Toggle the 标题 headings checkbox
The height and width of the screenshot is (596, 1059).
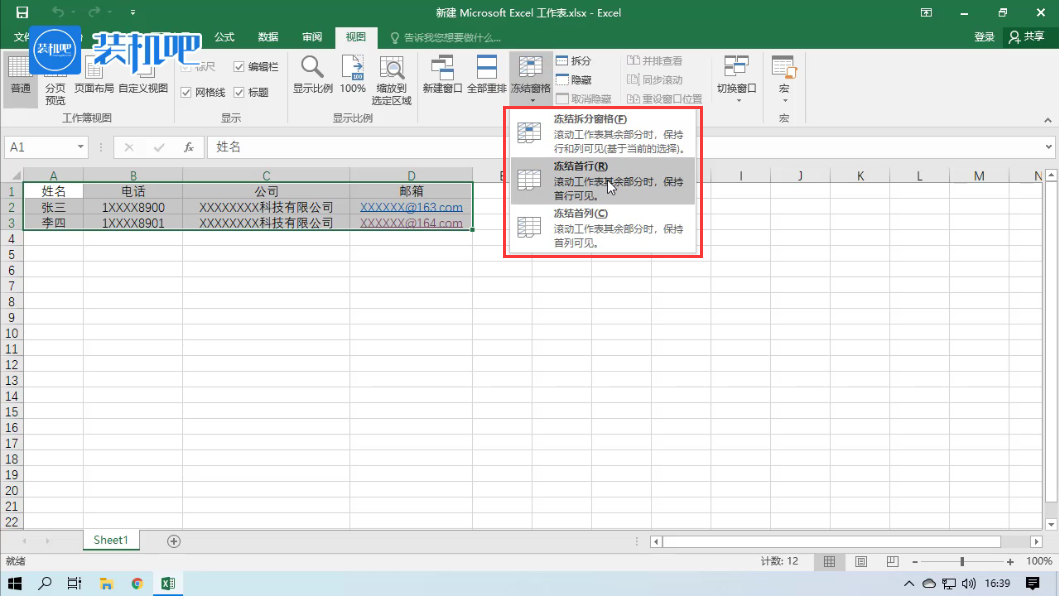click(239, 92)
